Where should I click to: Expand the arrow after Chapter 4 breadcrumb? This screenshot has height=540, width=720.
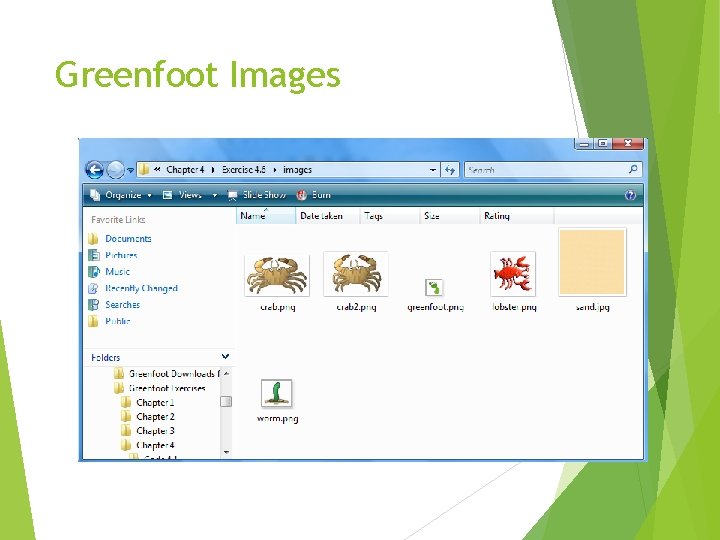click(213, 170)
